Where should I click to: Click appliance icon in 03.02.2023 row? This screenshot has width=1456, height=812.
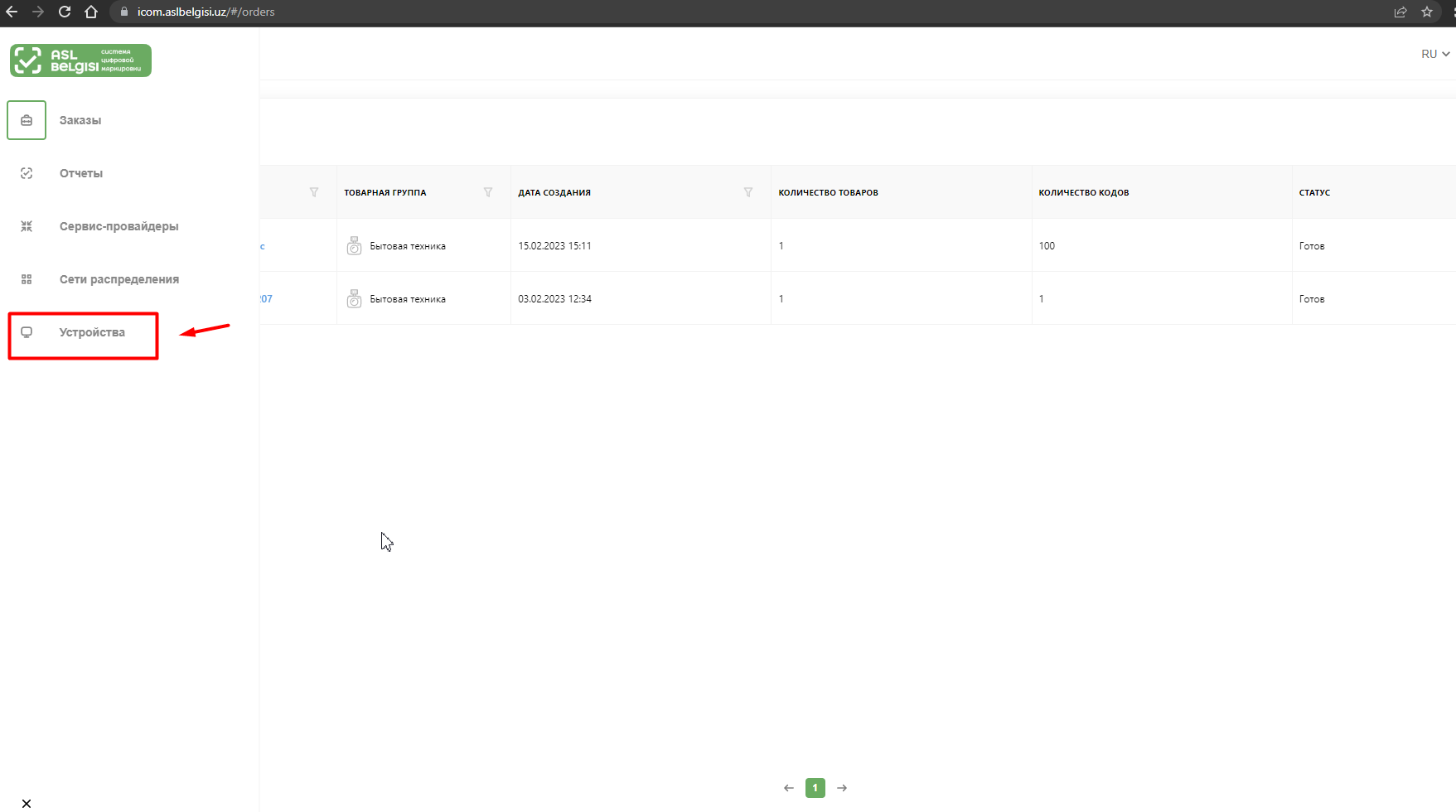point(354,299)
